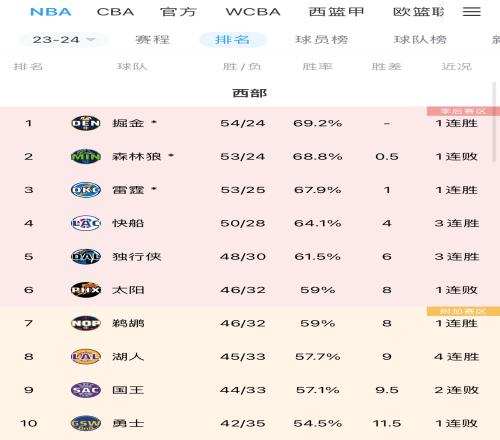Image resolution: width=500 pixels, height=440 pixels.
Task: Click the 50/28 record cell
Action: coord(243,223)
